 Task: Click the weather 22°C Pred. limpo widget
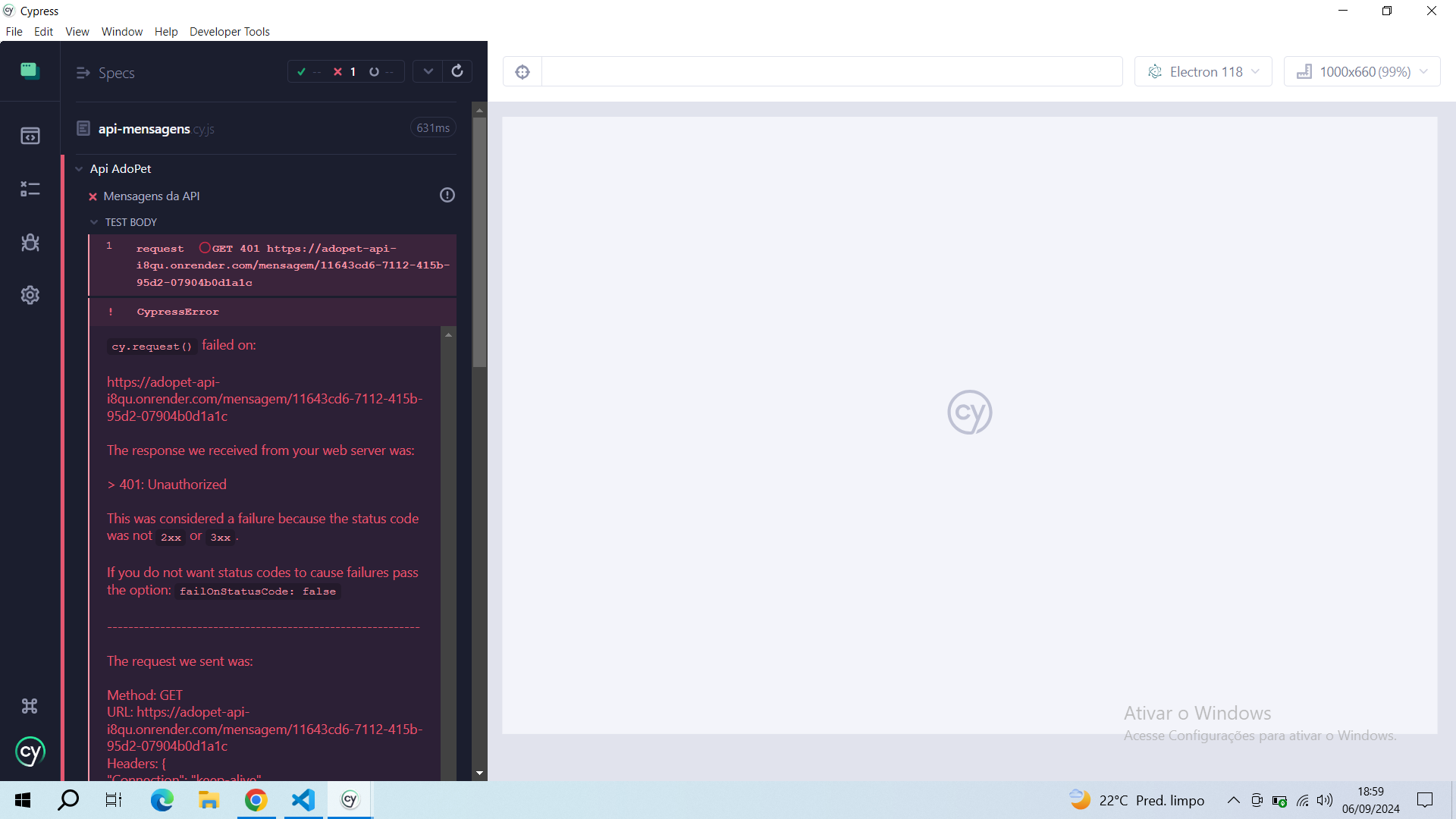(1137, 800)
